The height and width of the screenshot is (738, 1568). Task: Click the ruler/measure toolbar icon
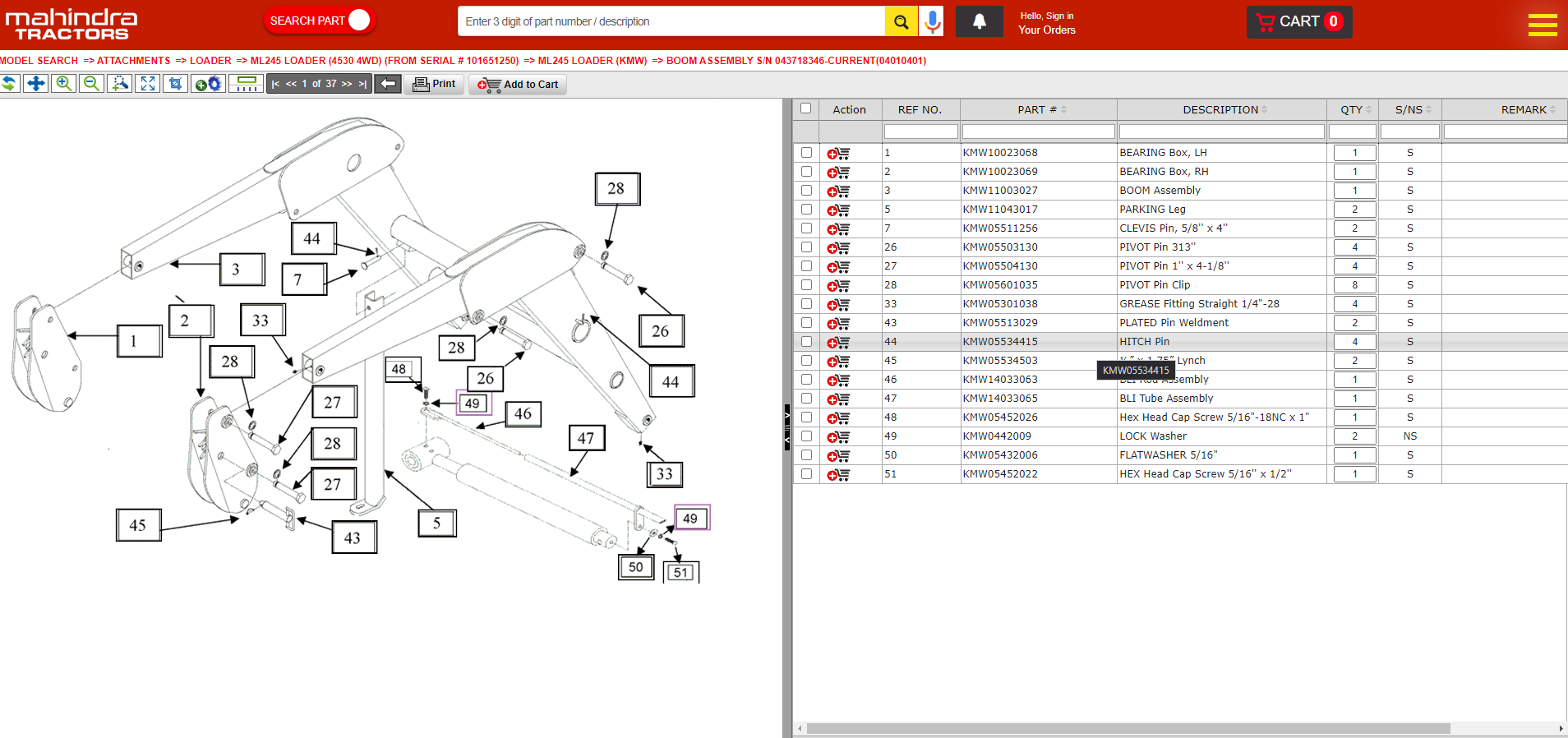click(245, 84)
